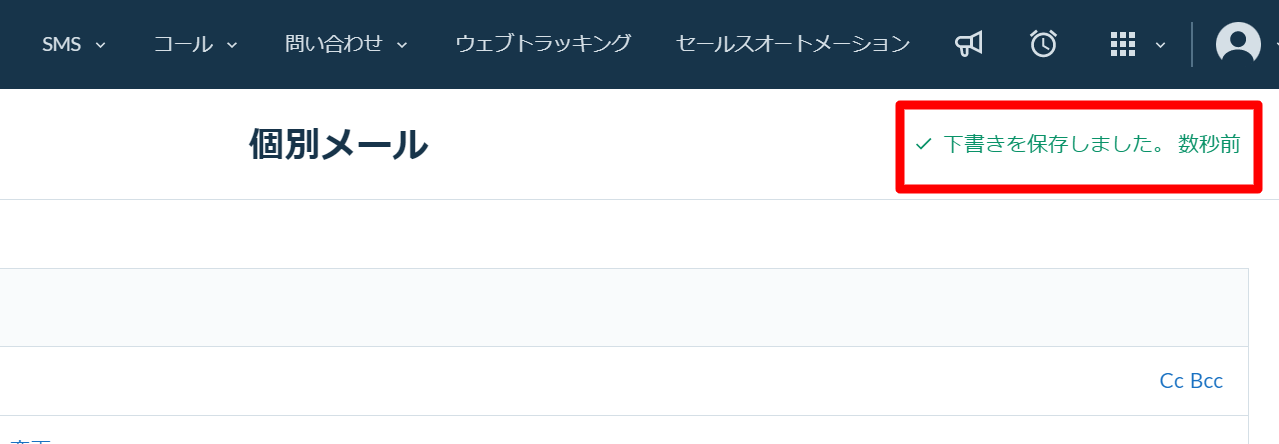1279x444 pixels.
Task: Open the user profile avatar
Action: pos(1238,44)
